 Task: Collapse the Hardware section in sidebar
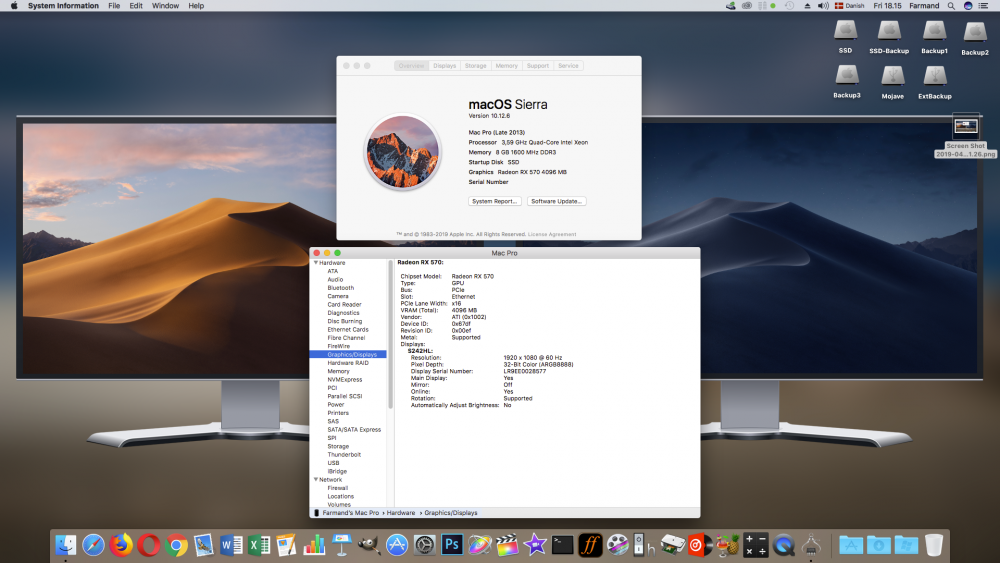click(316, 263)
